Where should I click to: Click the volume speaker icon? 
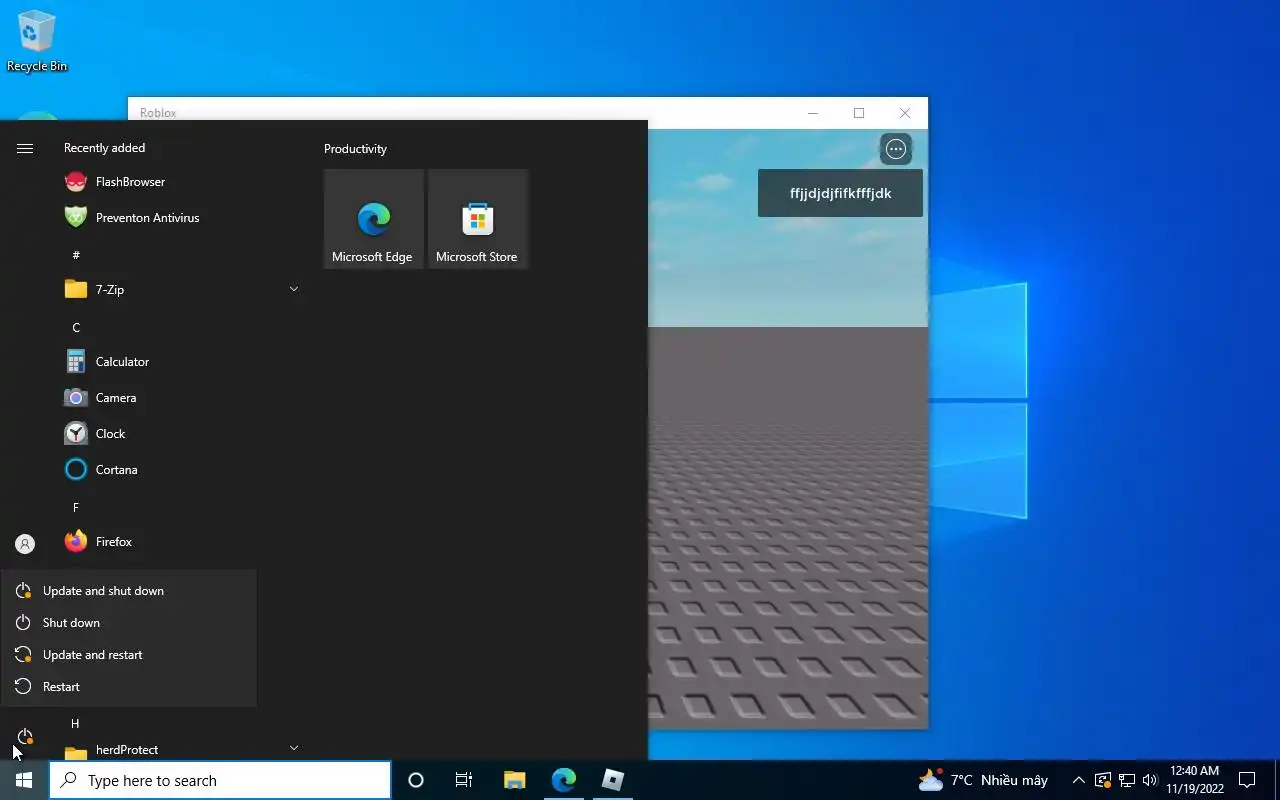click(1150, 780)
